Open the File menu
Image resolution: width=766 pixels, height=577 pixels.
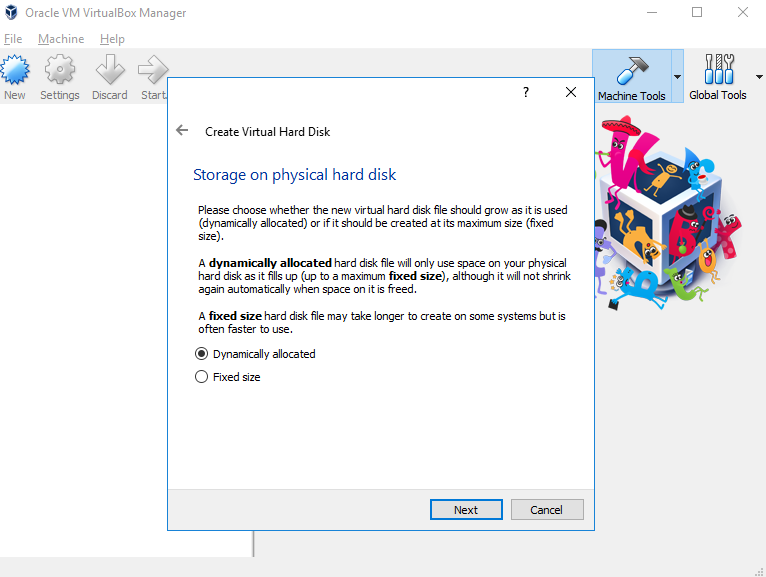coord(13,39)
